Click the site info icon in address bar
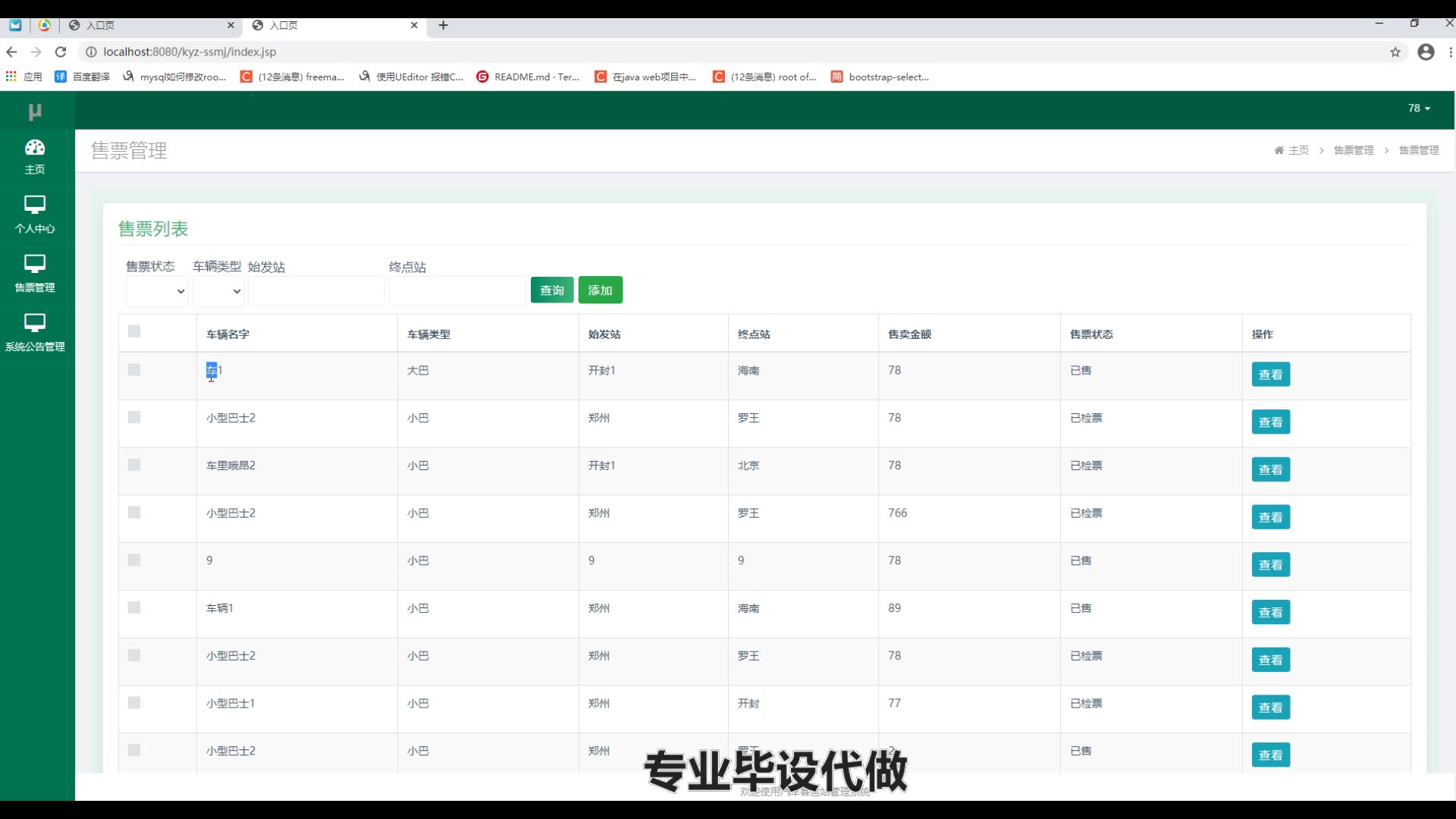1456x819 pixels. tap(91, 52)
